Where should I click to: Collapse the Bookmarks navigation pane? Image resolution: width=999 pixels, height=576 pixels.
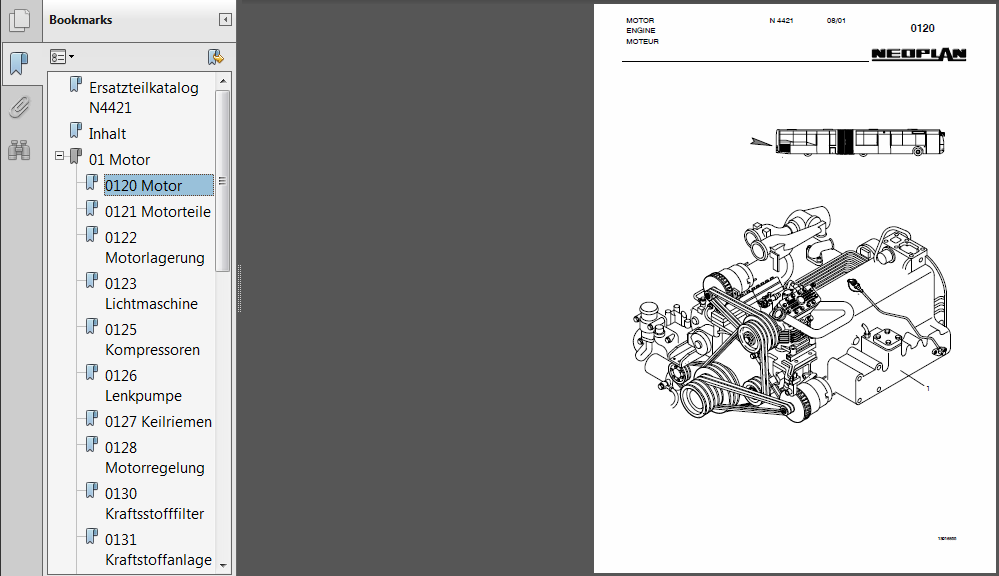coord(225,20)
